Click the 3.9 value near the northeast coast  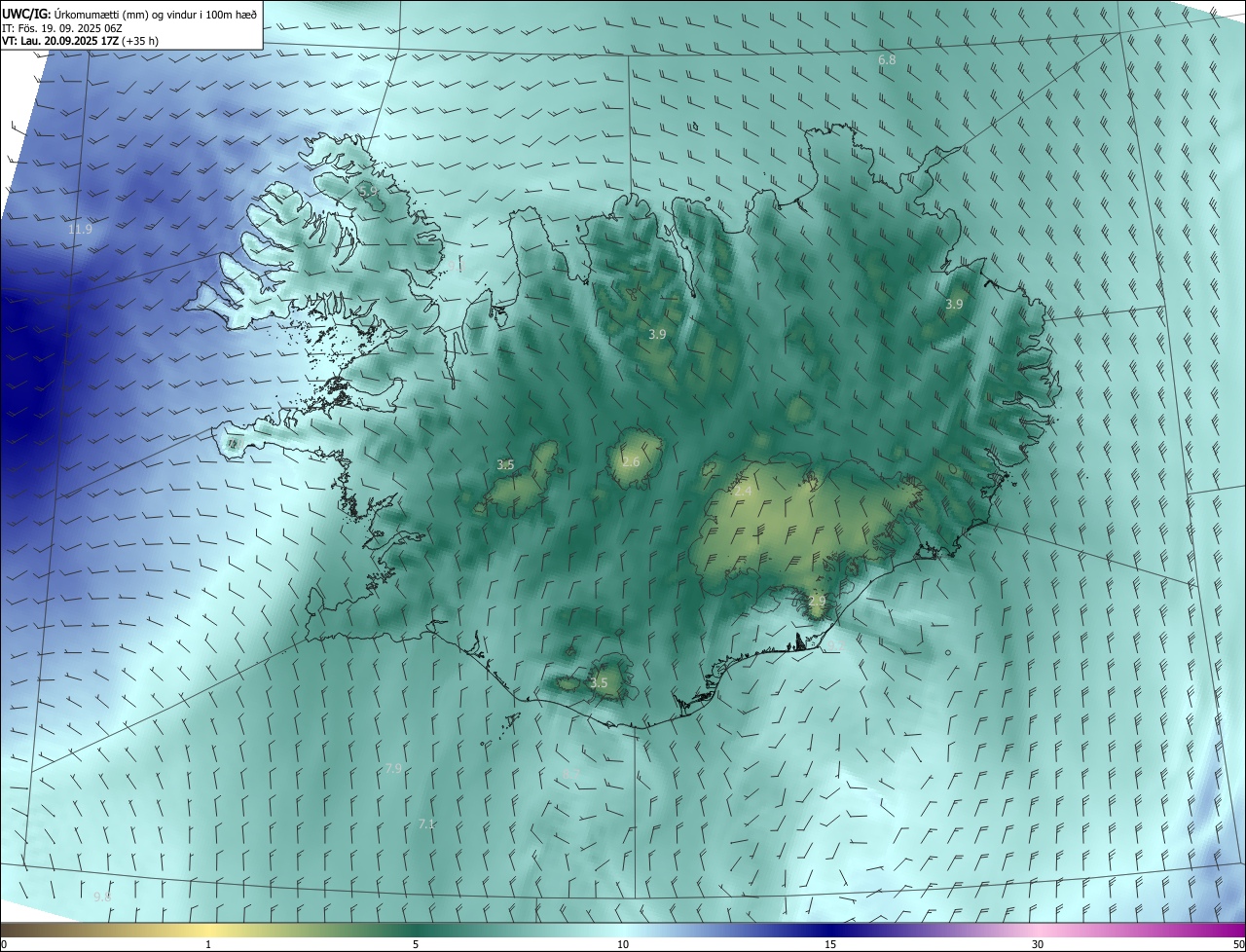[x=954, y=305]
